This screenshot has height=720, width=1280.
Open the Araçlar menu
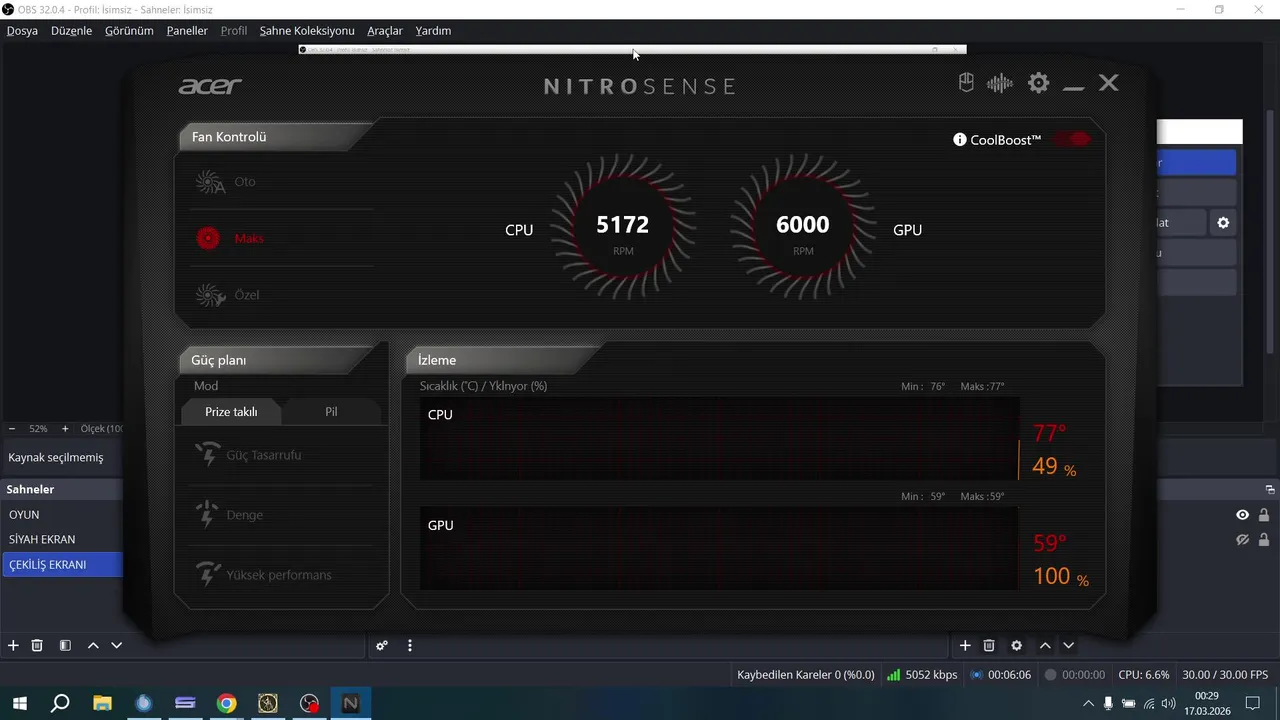pos(385,31)
